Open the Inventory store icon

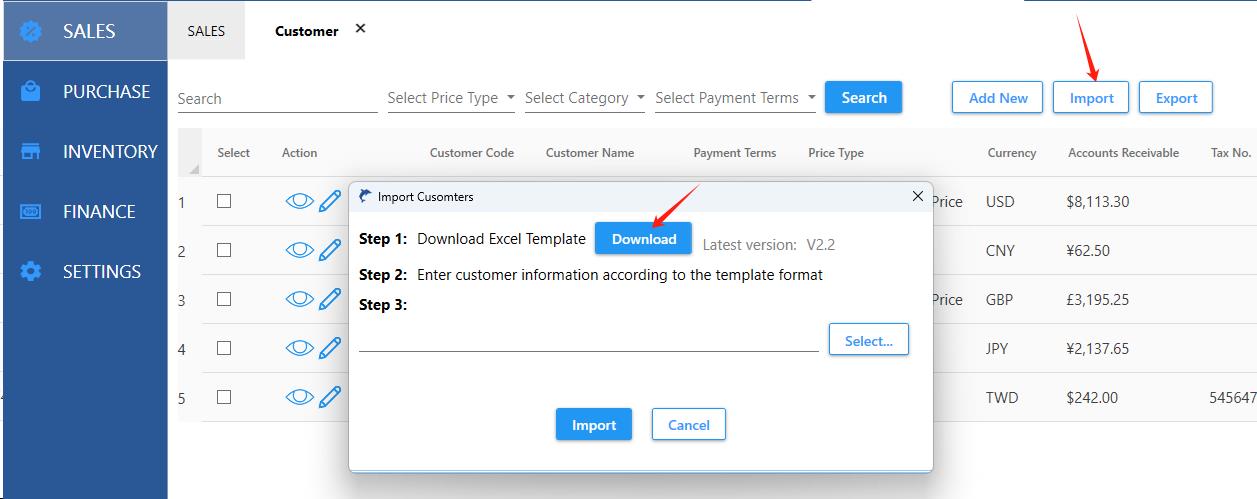point(31,151)
